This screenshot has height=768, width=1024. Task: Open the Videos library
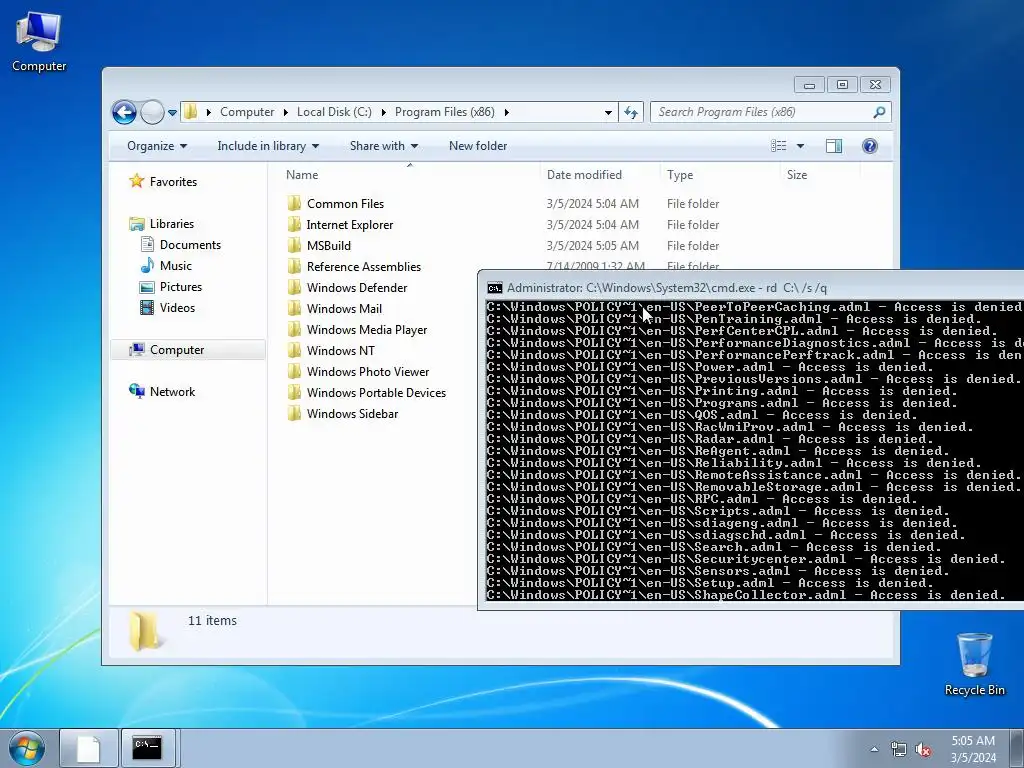click(177, 308)
